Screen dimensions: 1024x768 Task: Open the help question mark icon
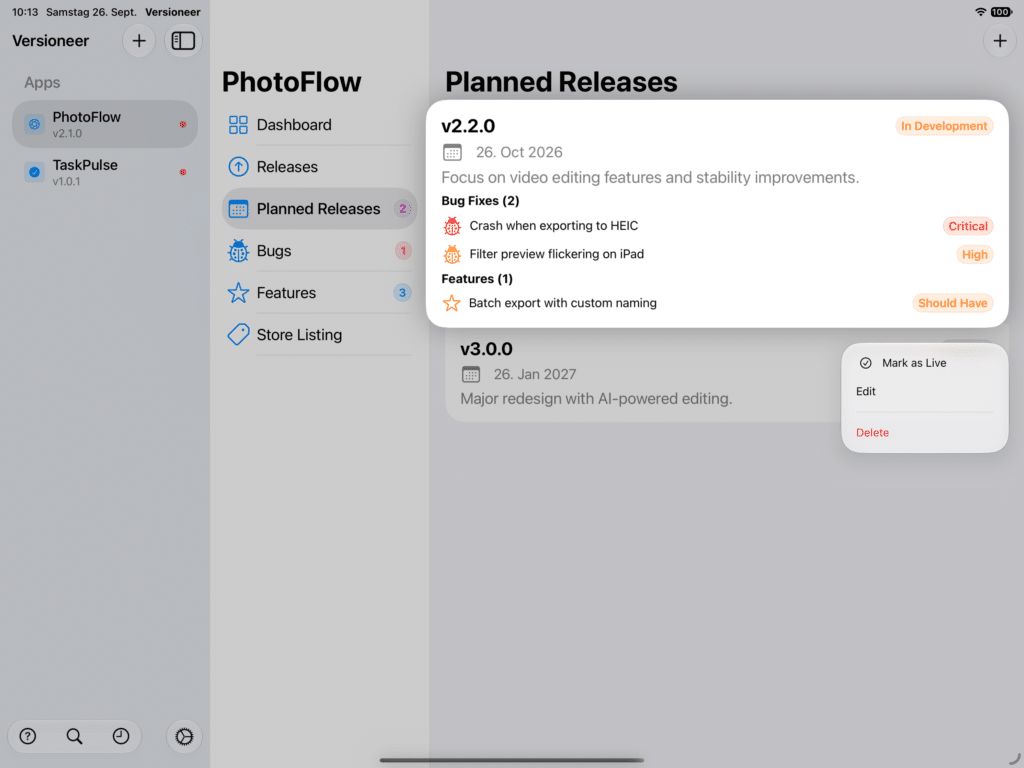[27, 736]
